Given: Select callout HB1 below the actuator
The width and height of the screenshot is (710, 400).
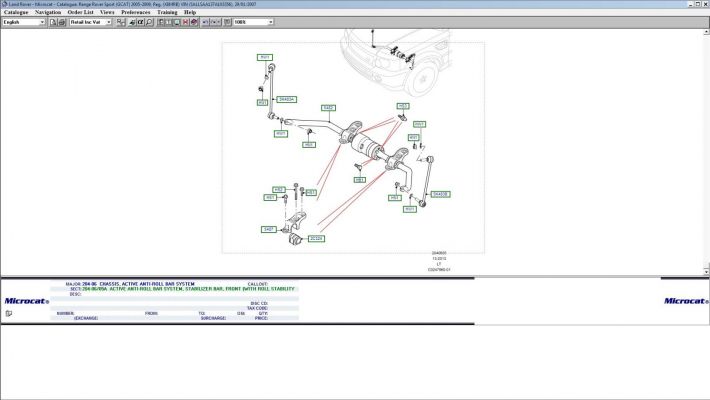Looking at the screenshot, I should (360, 180).
